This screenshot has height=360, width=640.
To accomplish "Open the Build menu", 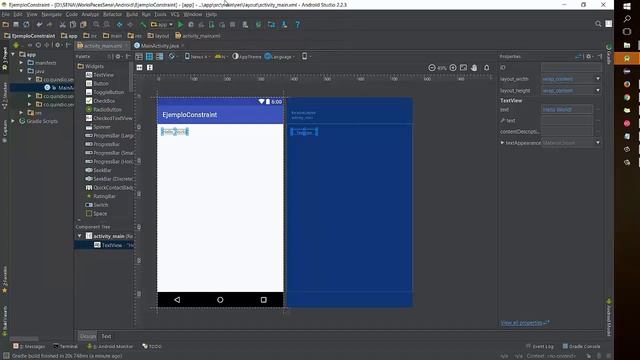I will pyautogui.click(x=131, y=14).
